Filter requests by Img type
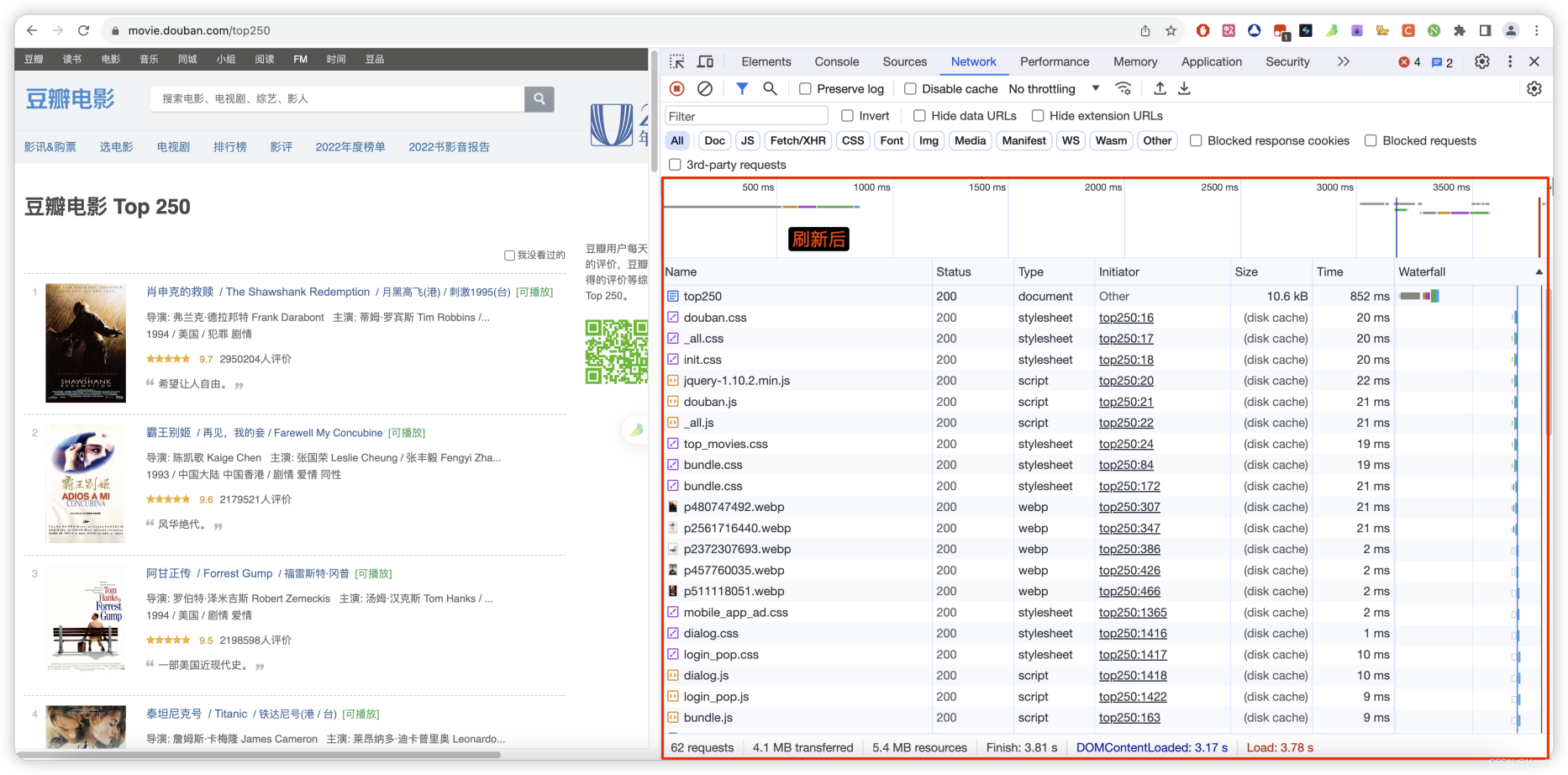The height and width of the screenshot is (775, 1568). pyautogui.click(x=929, y=140)
